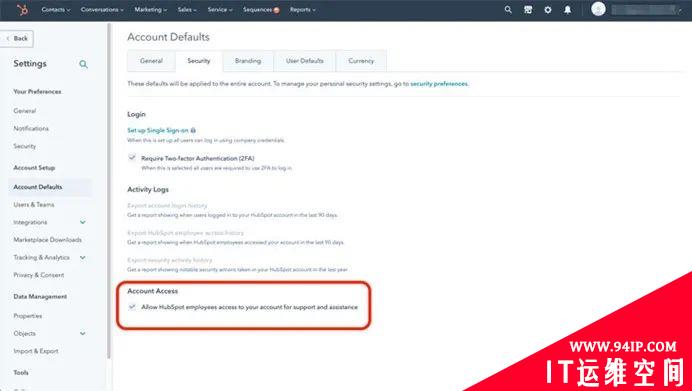Expand the Integrations section chevron
Screen dimensions: 692x391
(83, 222)
